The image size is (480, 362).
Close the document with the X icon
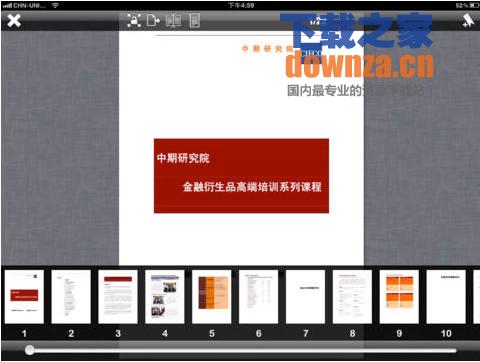click(x=14, y=21)
